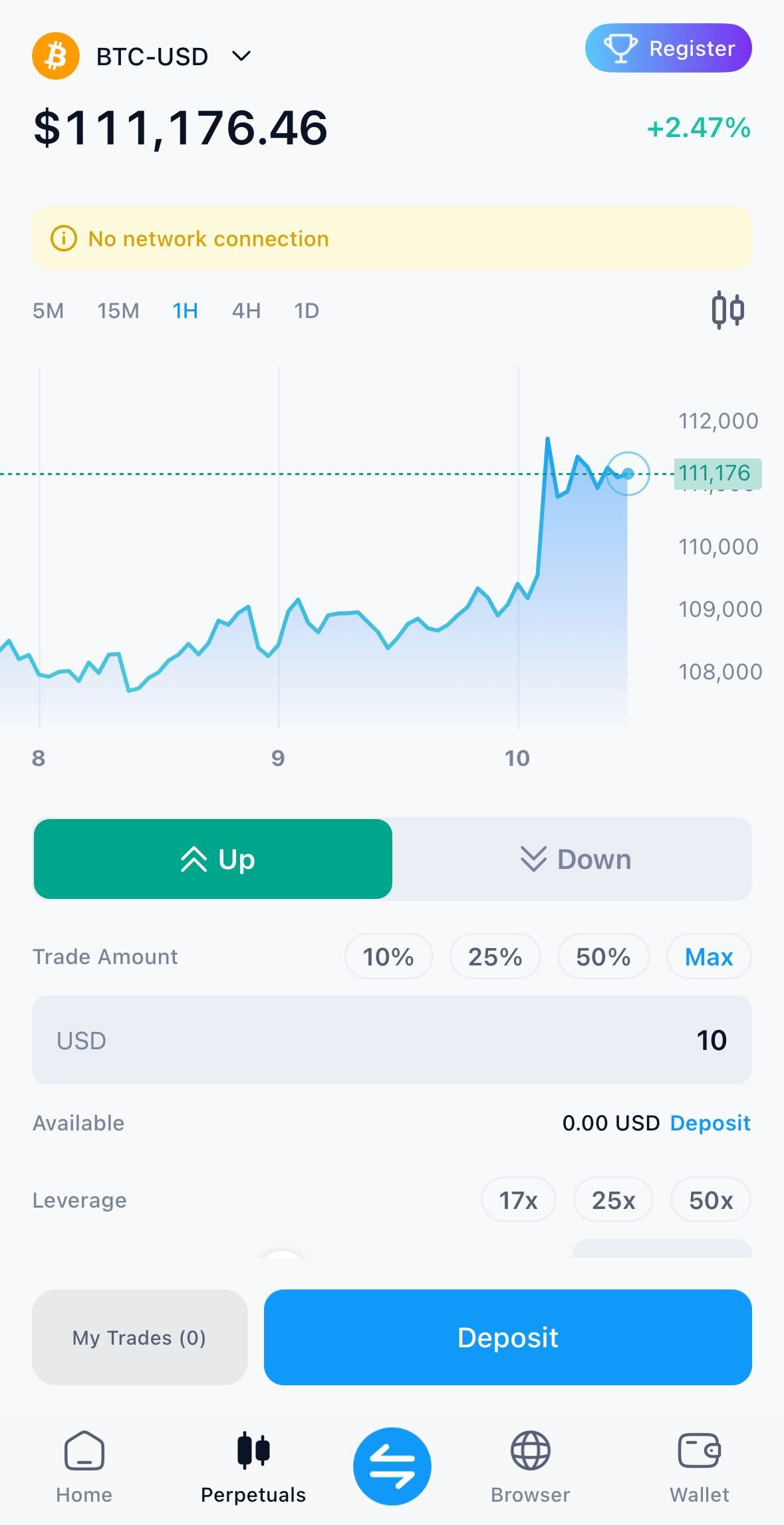Choose the 17x leverage chip
This screenshot has width=784, height=1525.
point(519,1200)
